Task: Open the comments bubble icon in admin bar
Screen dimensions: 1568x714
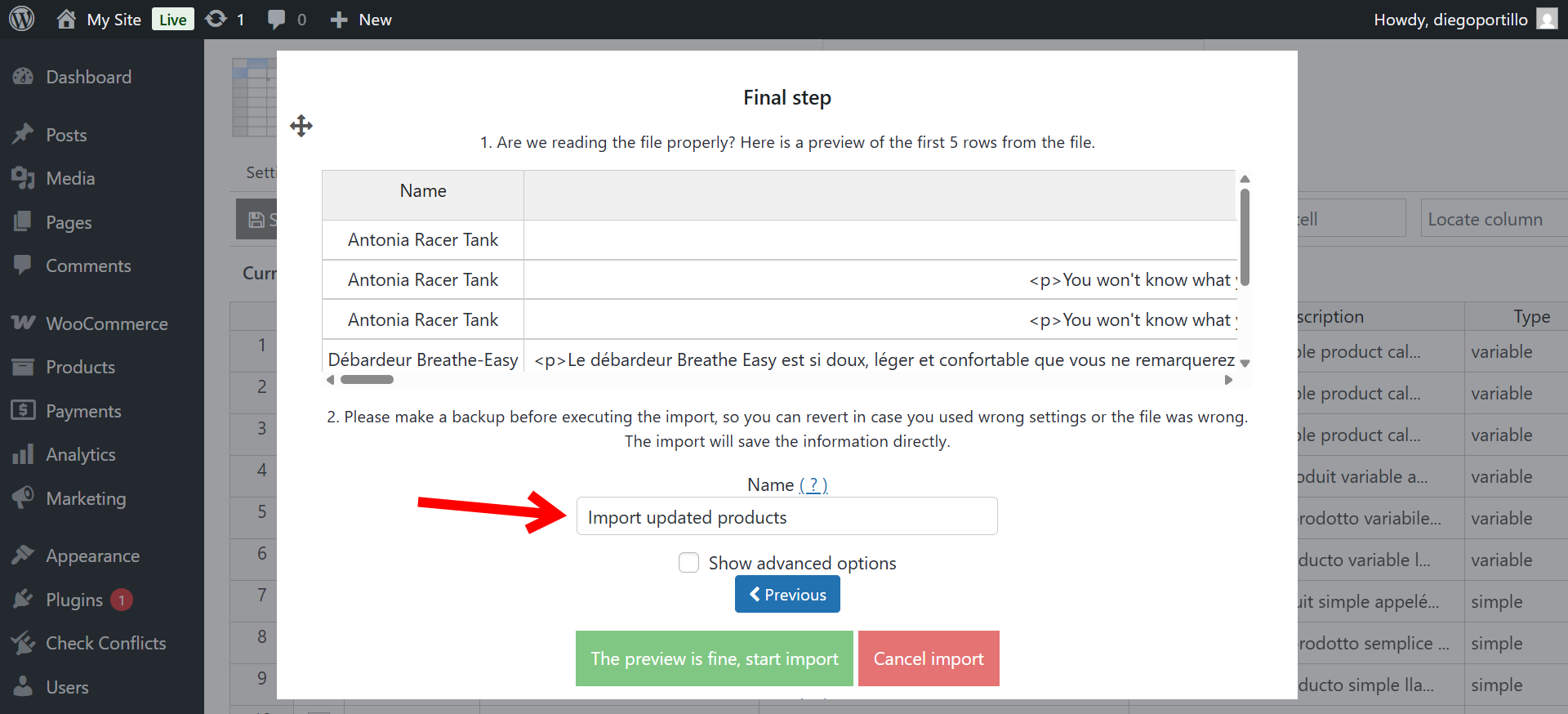Action: [x=277, y=19]
